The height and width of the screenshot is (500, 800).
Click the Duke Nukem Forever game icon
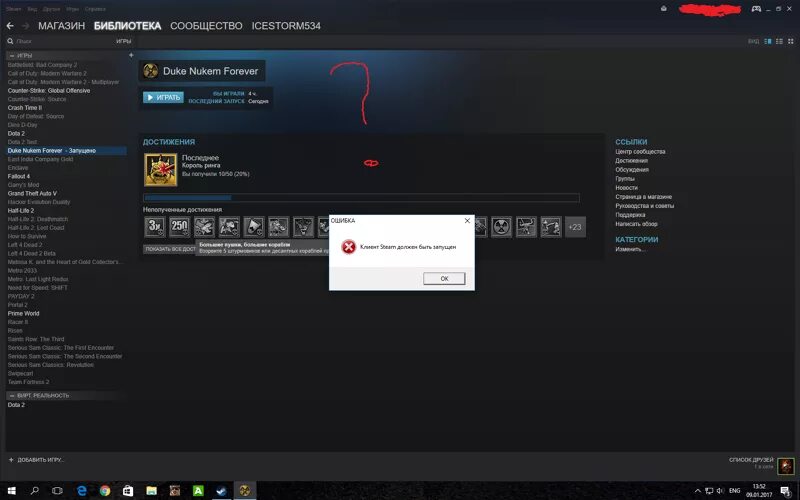coord(151,71)
